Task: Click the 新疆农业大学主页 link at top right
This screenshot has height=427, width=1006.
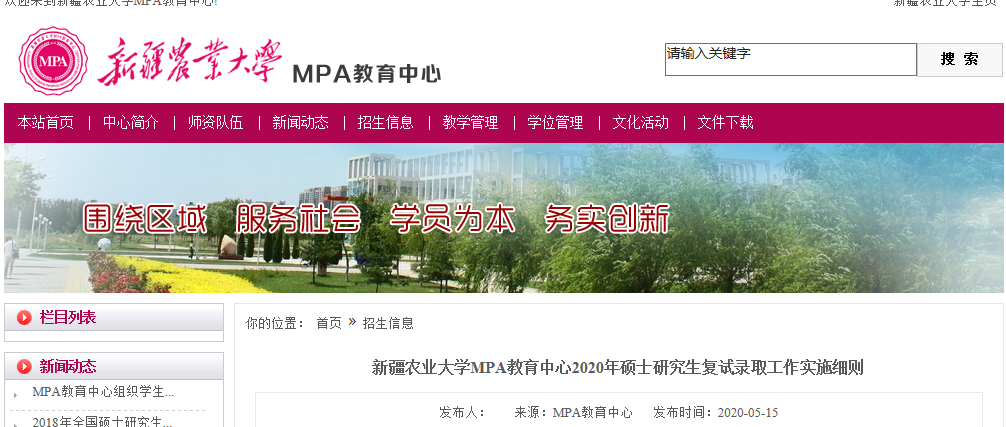Action: pyautogui.click(x=945, y=3)
